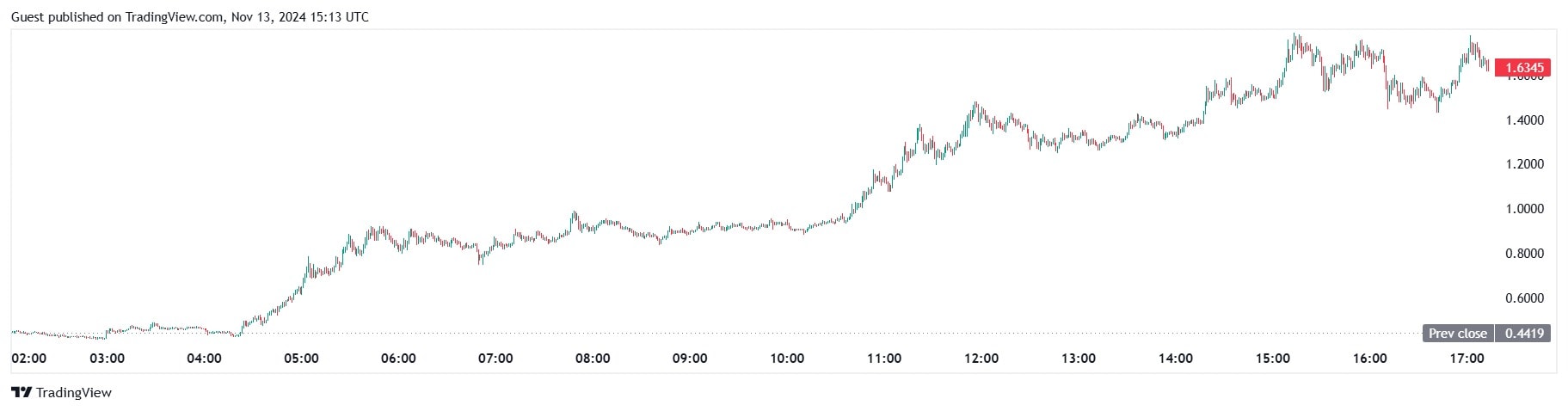Viewport: 1568px width, 411px height.
Task: Click the published-on TradingView.com header text
Action: click(x=189, y=16)
